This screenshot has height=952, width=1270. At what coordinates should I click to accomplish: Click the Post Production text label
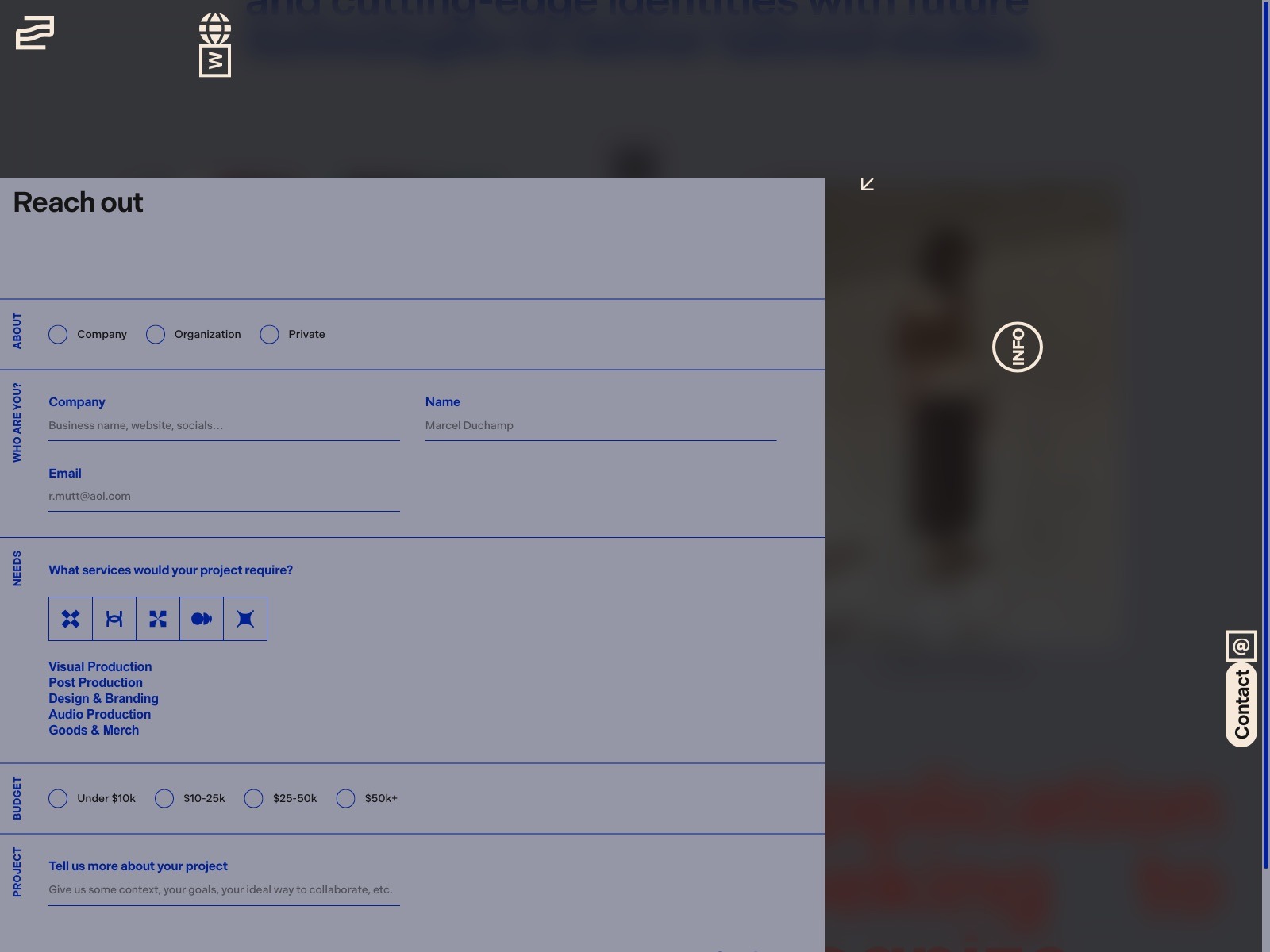coord(95,683)
